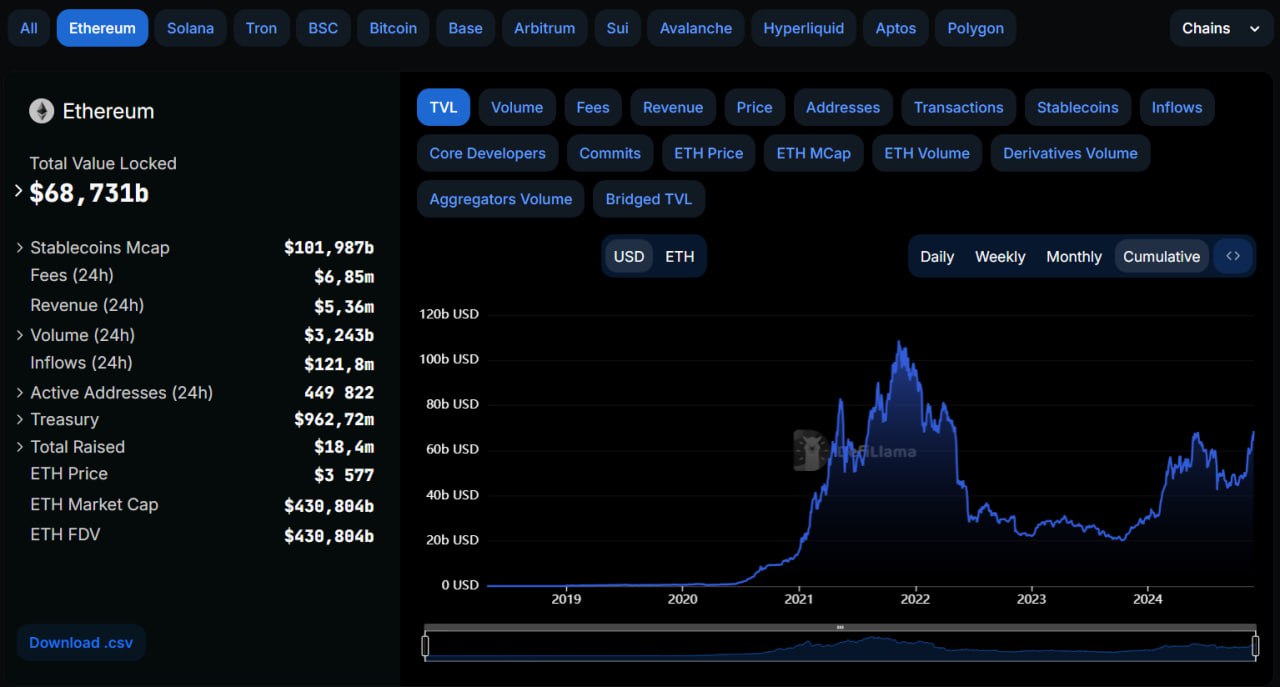This screenshot has width=1280, height=687.
Task: Toggle the Revenue chart metric
Action: coord(673,107)
